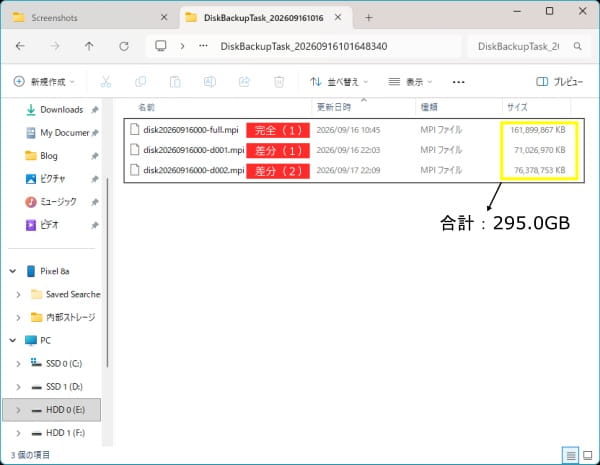This screenshot has height=465, width=600.
Task: Go back with the back arrow
Action: [20, 46]
